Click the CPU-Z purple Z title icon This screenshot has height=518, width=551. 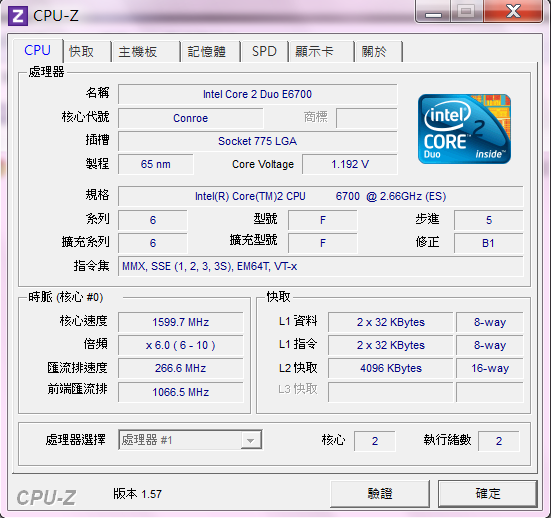click(18, 16)
